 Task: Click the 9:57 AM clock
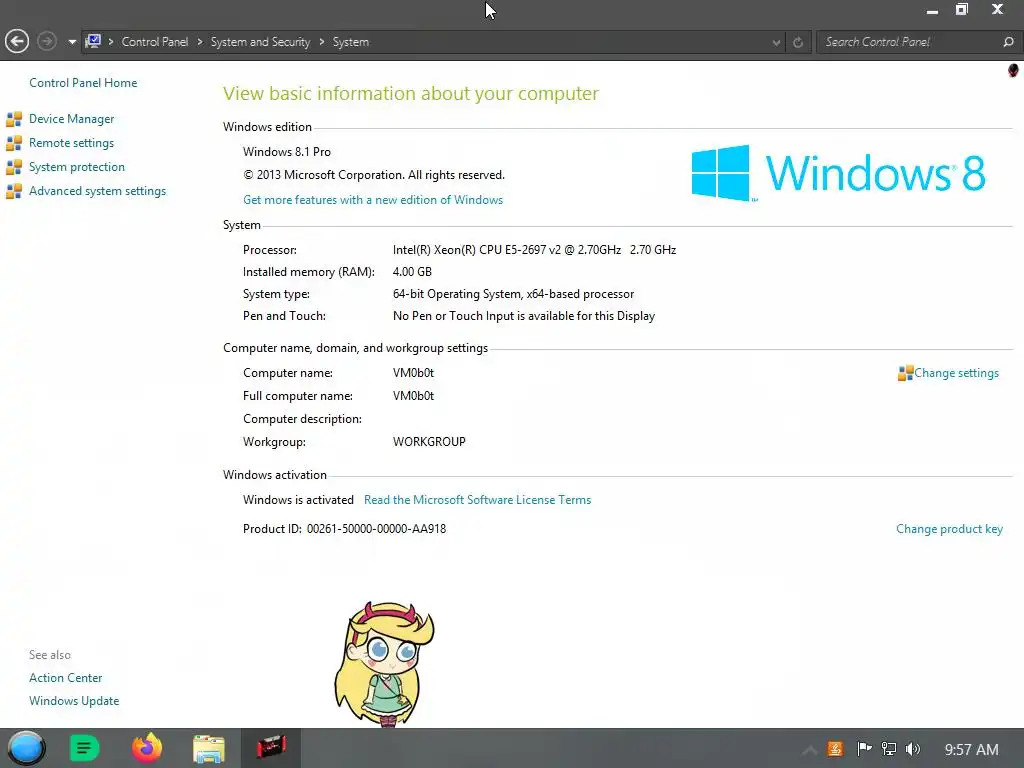coord(971,750)
